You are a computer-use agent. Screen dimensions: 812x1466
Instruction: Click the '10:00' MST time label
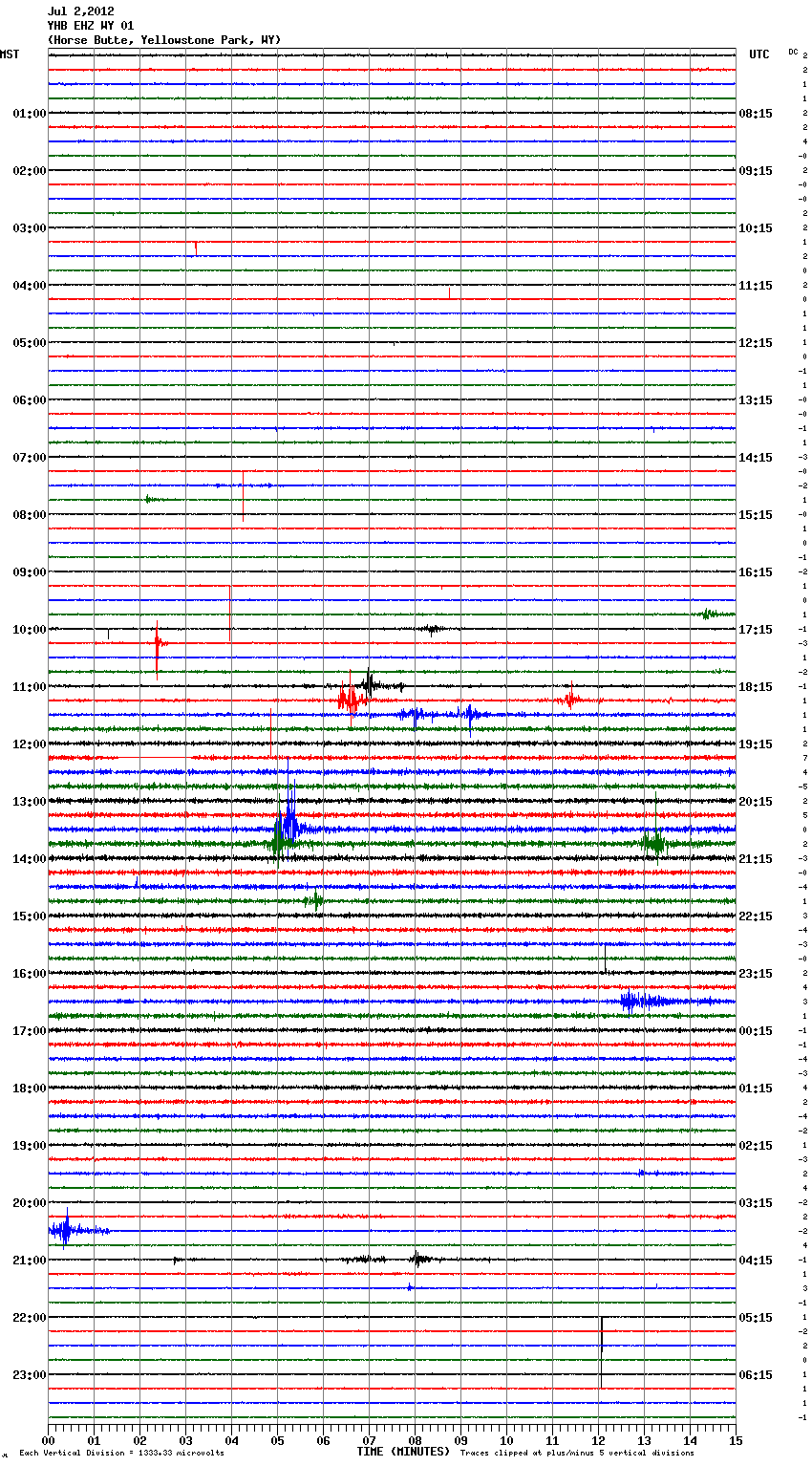click(x=29, y=630)
